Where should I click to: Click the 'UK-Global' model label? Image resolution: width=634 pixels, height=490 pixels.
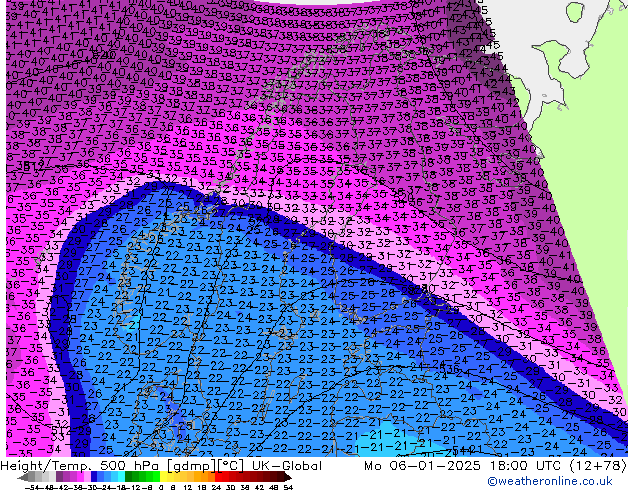pyautogui.click(x=287, y=466)
